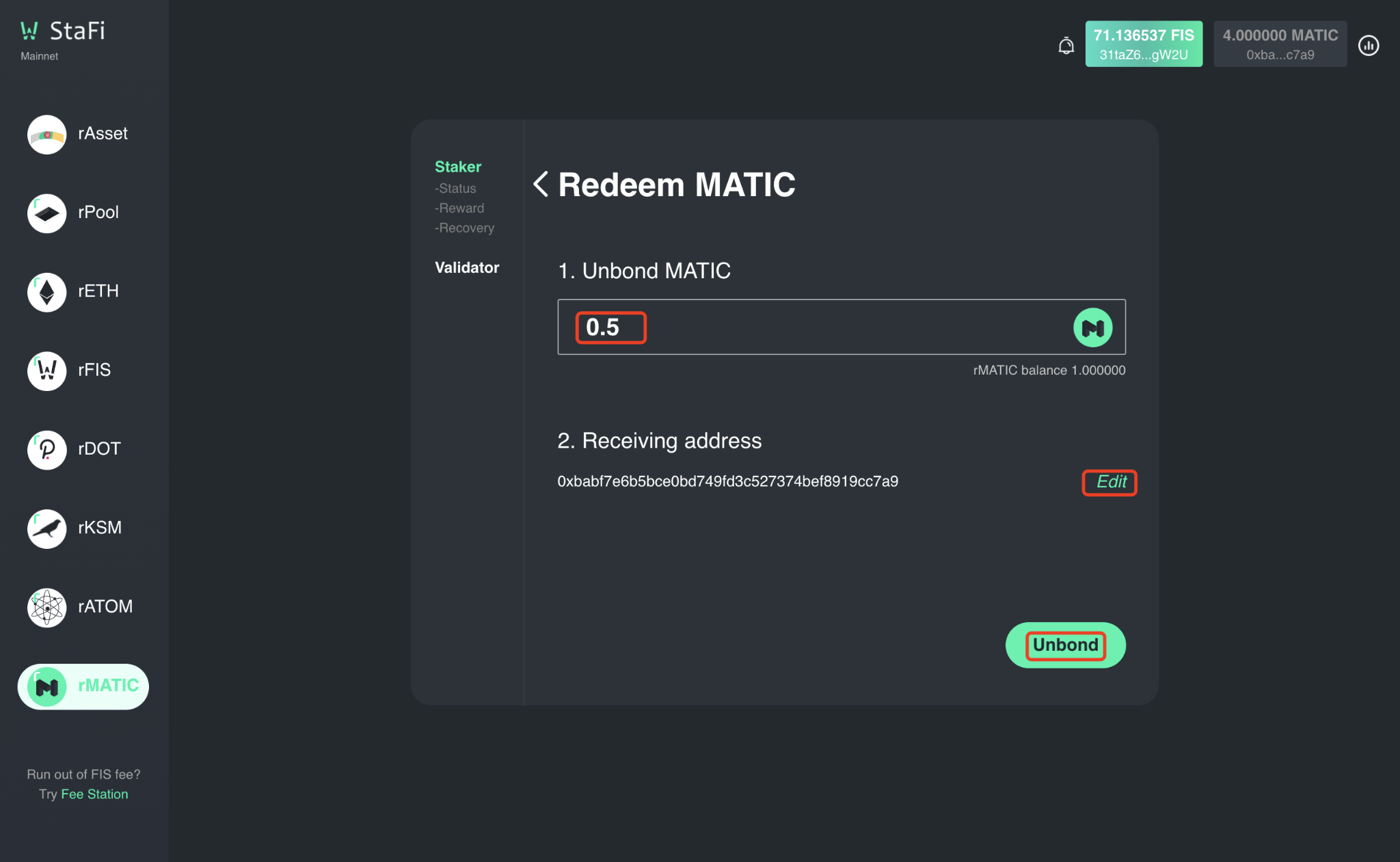The height and width of the screenshot is (862, 1400).
Task: Edit the receiving address
Action: coord(1110,482)
